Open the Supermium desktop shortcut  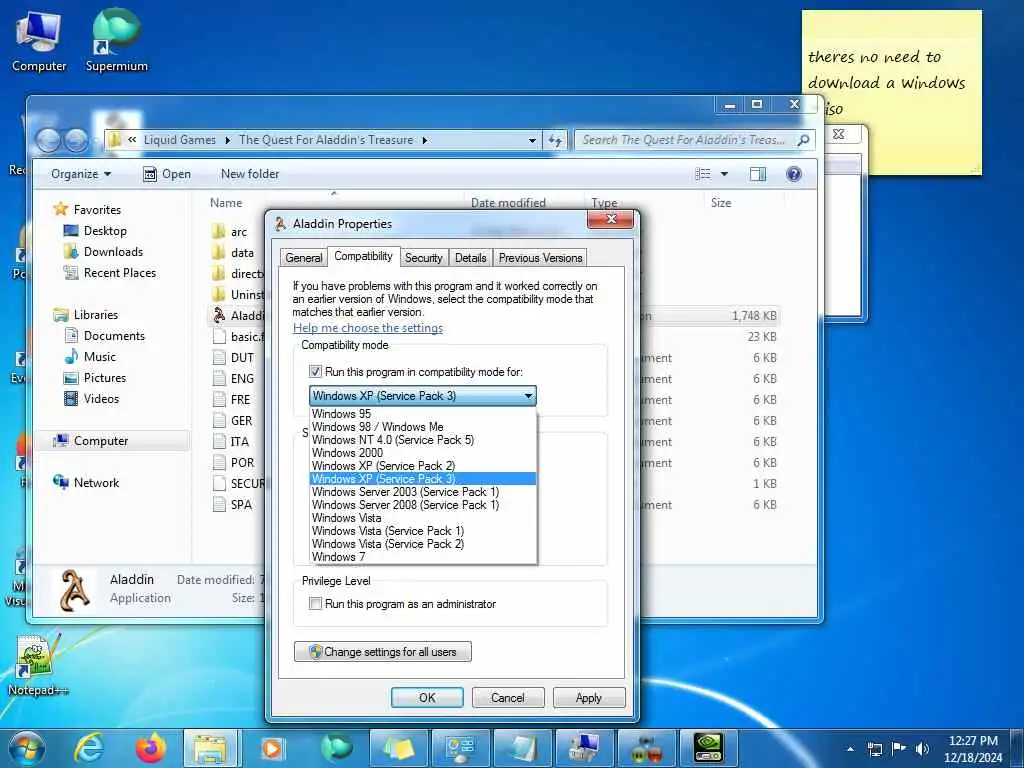(x=116, y=40)
